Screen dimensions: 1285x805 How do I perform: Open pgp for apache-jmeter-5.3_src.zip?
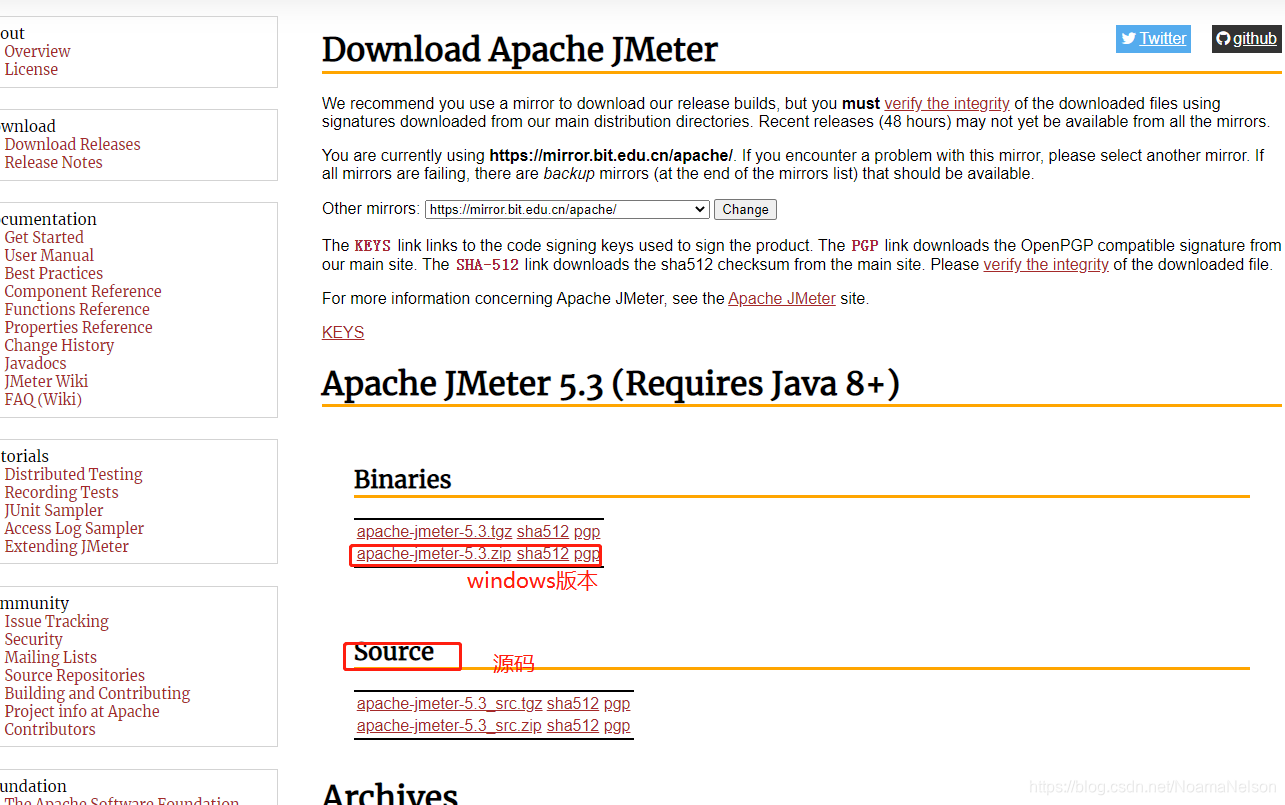point(617,726)
